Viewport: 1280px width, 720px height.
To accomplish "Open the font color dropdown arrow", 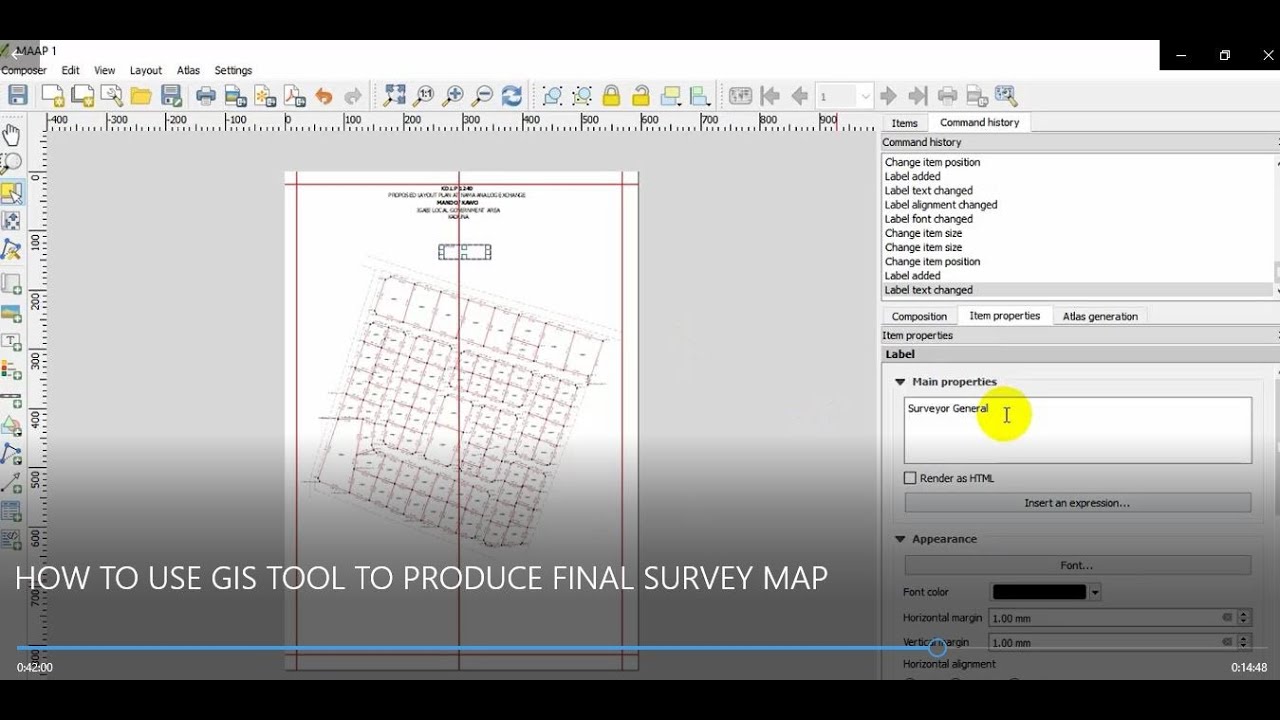I will coord(1095,592).
